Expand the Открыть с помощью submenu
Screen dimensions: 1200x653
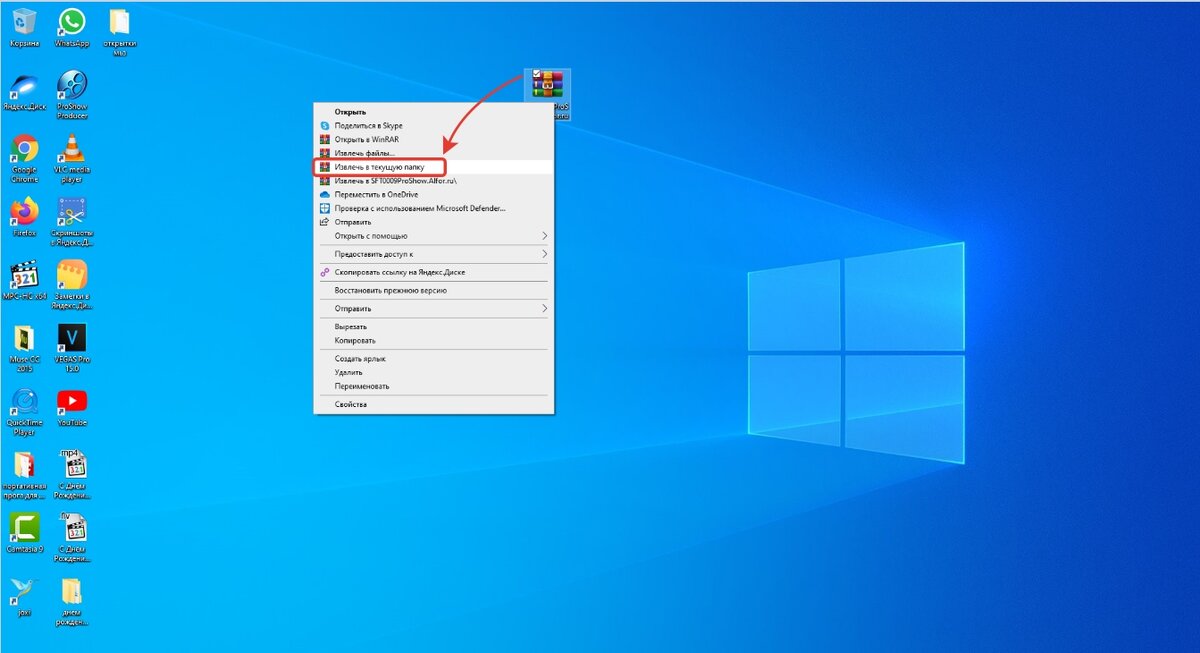pos(434,236)
